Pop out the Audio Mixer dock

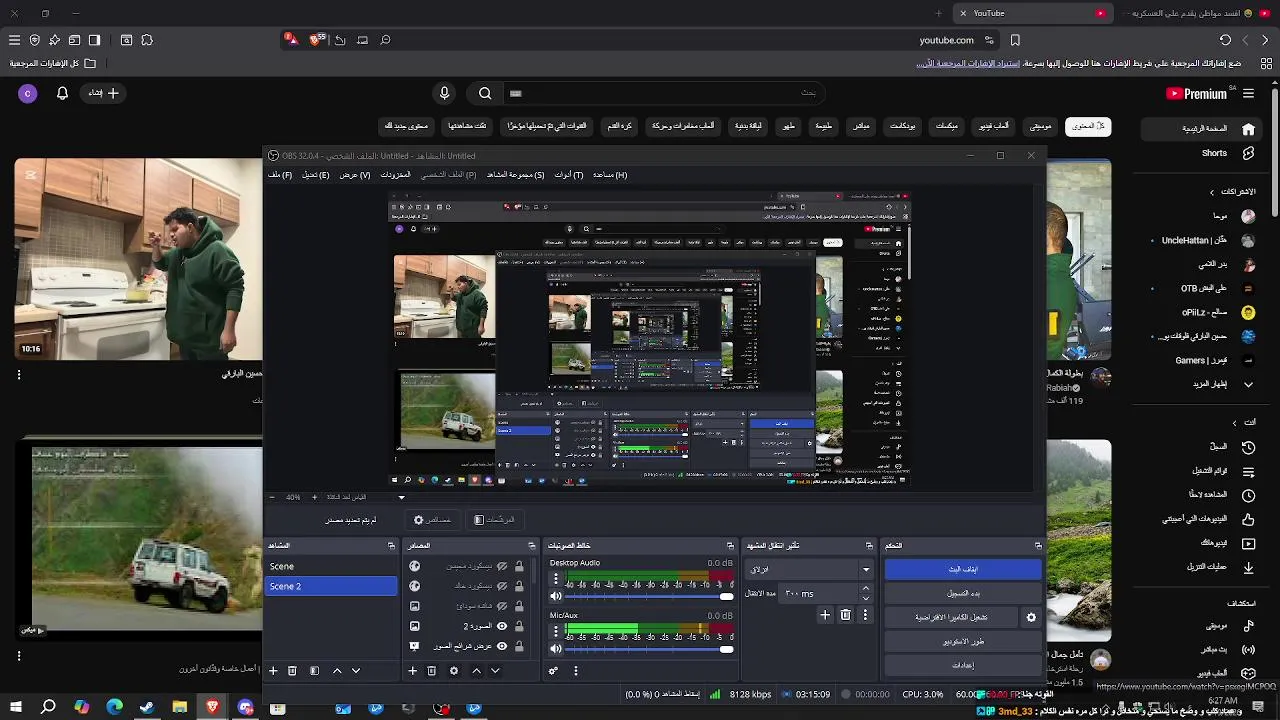(730, 546)
